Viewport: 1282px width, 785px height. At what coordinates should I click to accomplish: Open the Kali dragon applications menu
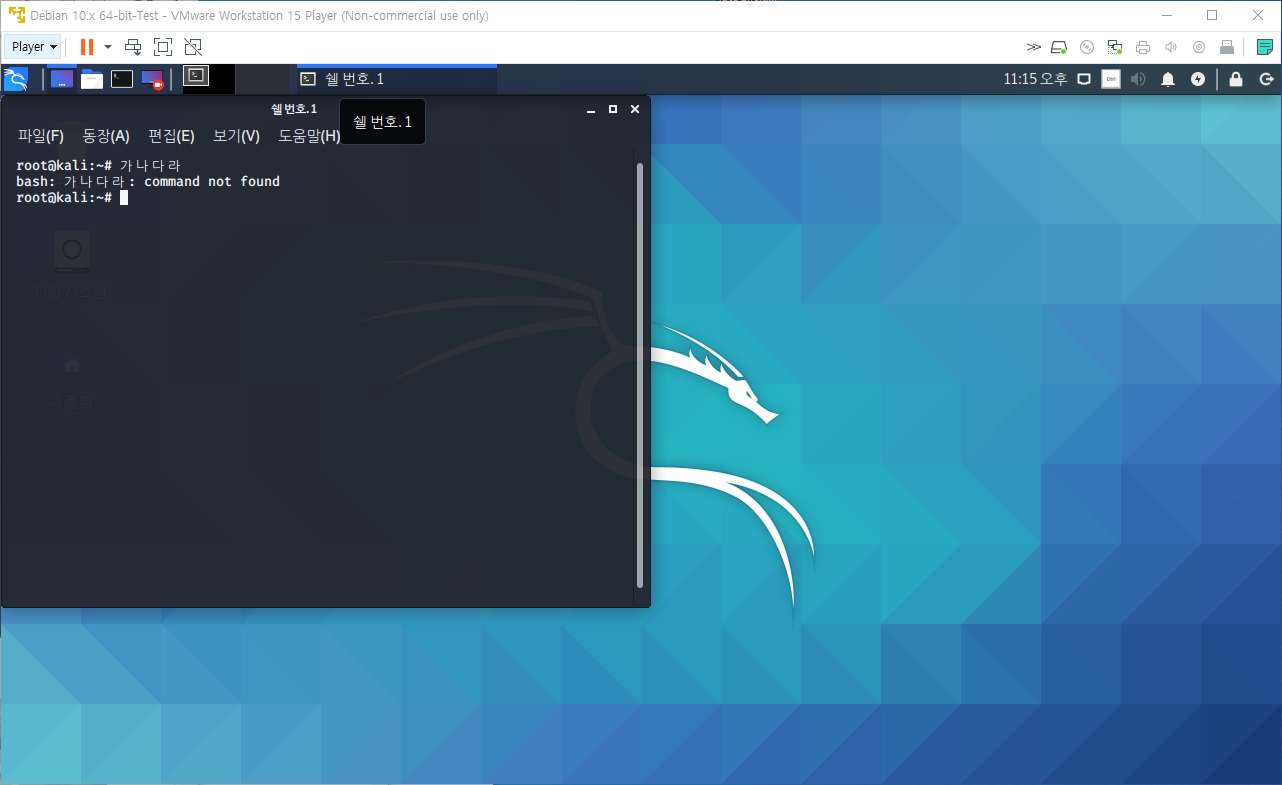click(16, 79)
